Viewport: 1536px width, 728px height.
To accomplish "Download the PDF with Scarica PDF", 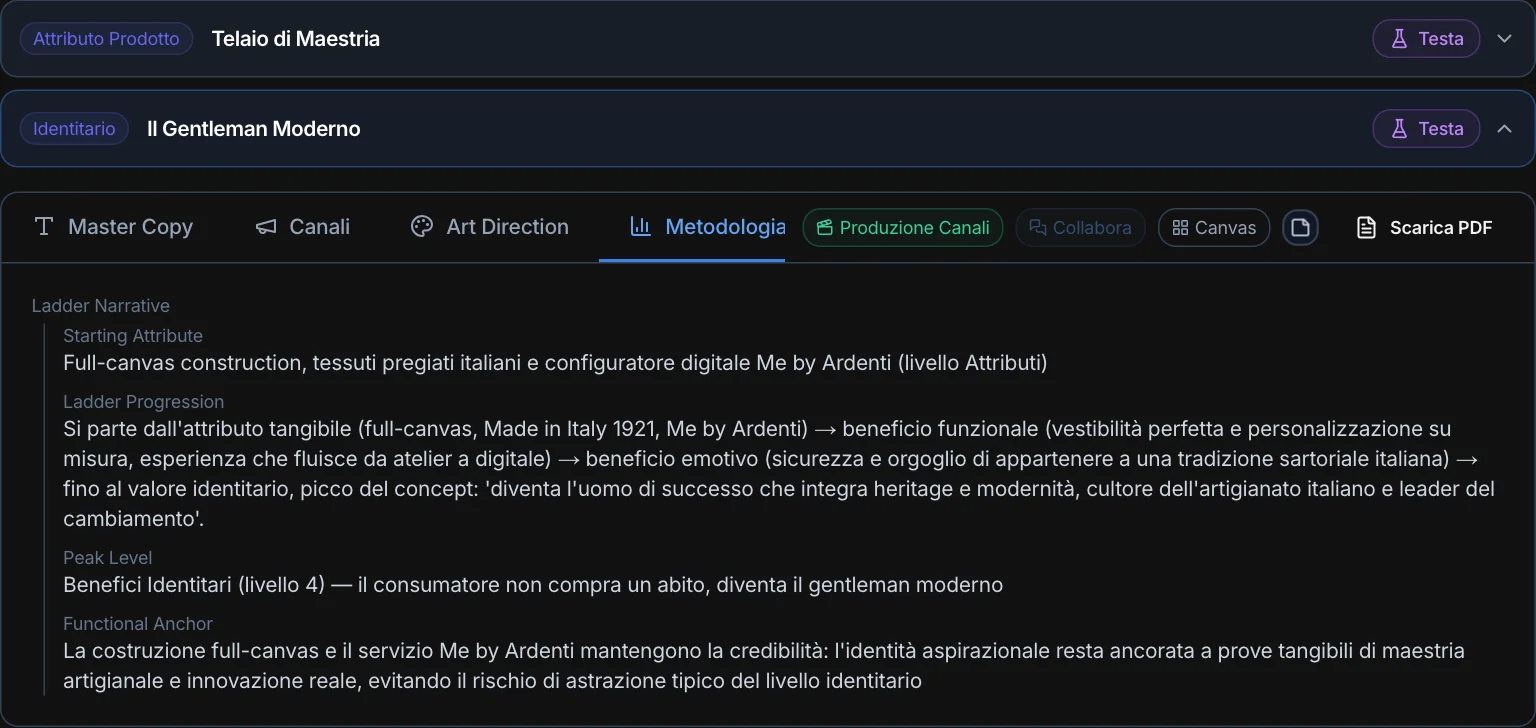I will [x=1425, y=228].
